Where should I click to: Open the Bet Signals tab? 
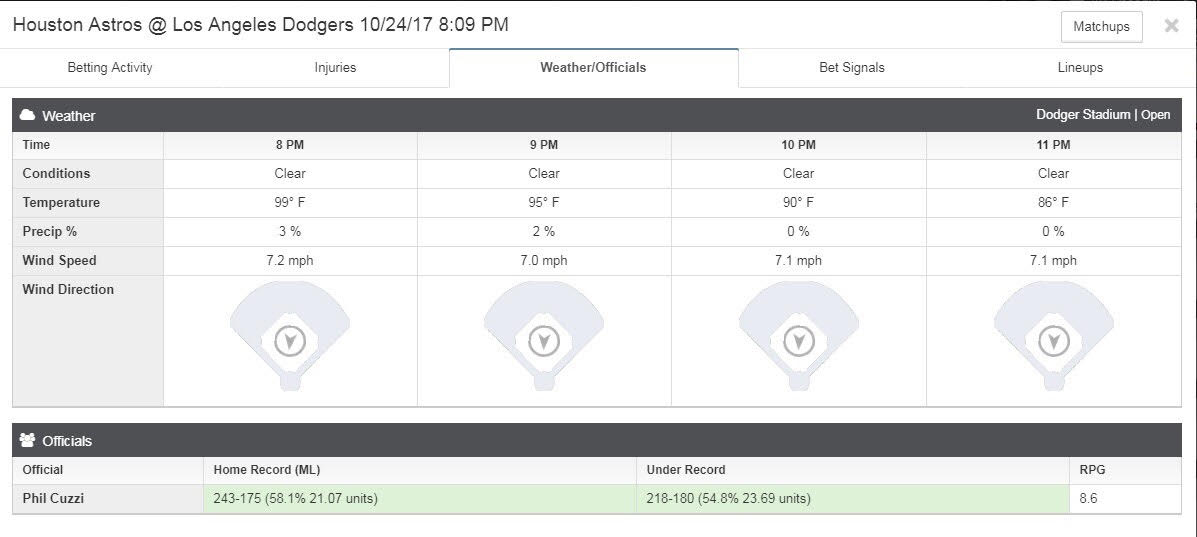(x=851, y=67)
